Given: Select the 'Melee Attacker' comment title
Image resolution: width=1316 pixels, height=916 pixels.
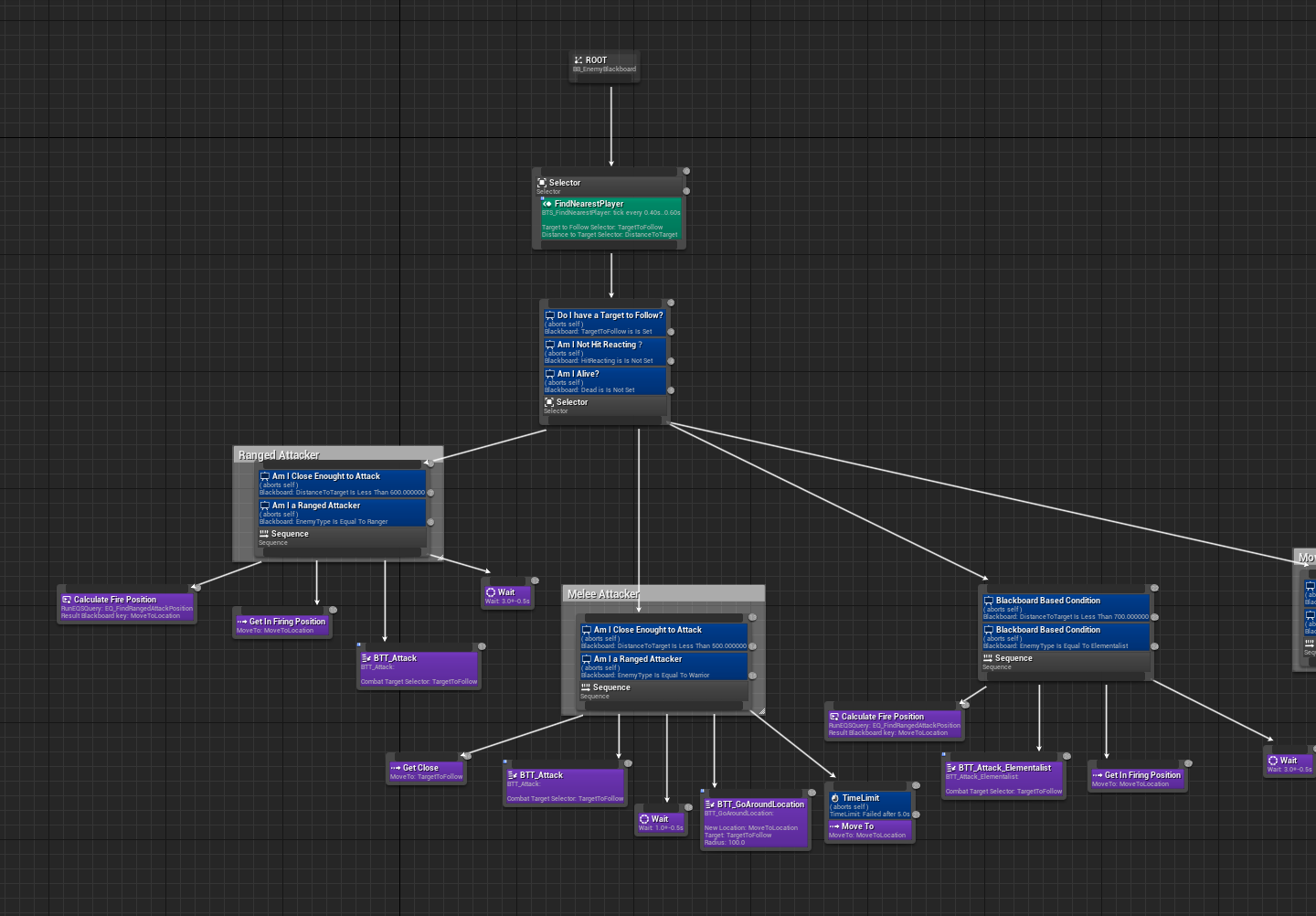Looking at the screenshot, I should pos(603,594).
